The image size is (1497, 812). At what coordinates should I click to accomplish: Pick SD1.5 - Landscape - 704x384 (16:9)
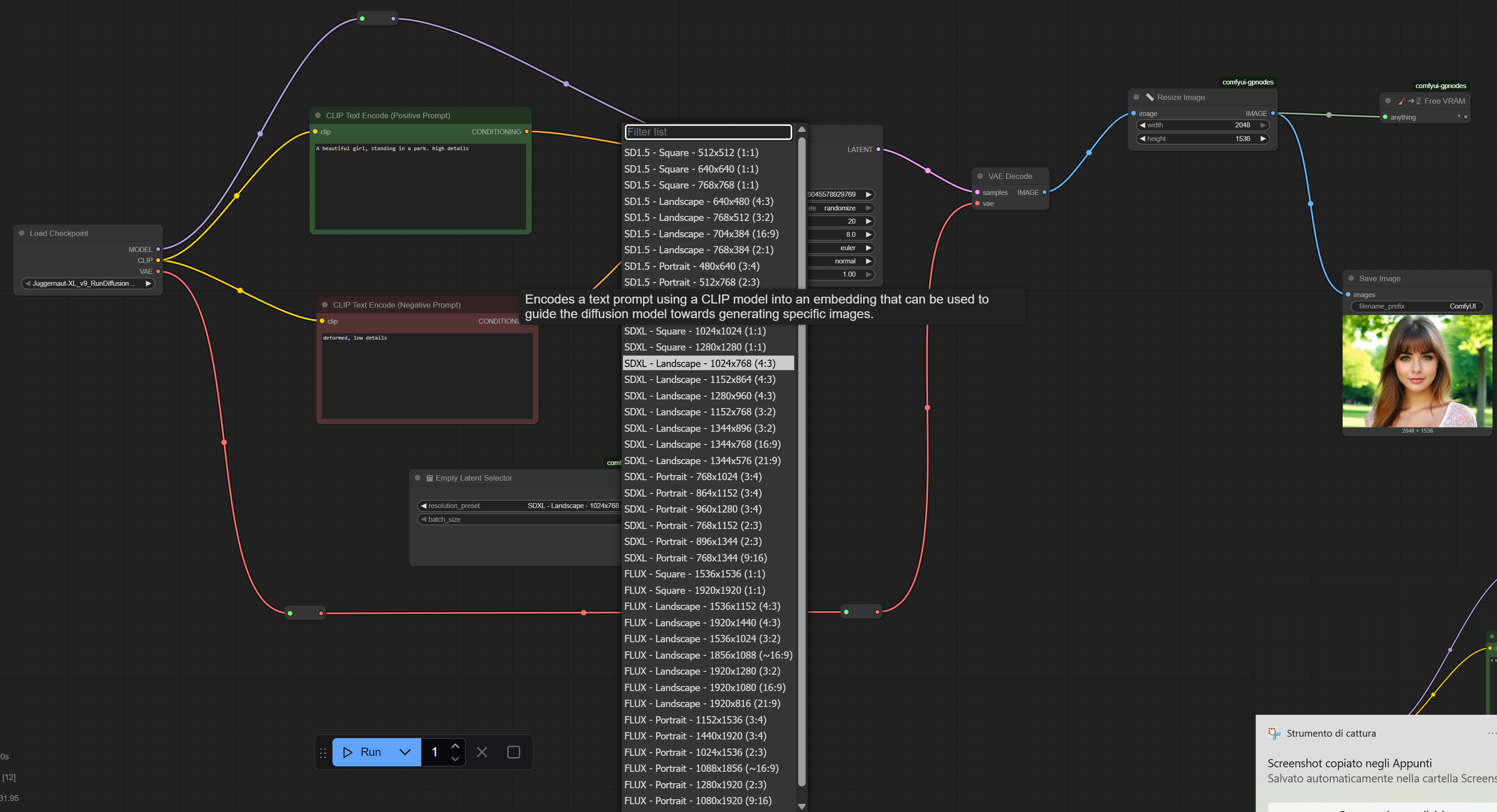pyautogui.click(x=708, y=234)
